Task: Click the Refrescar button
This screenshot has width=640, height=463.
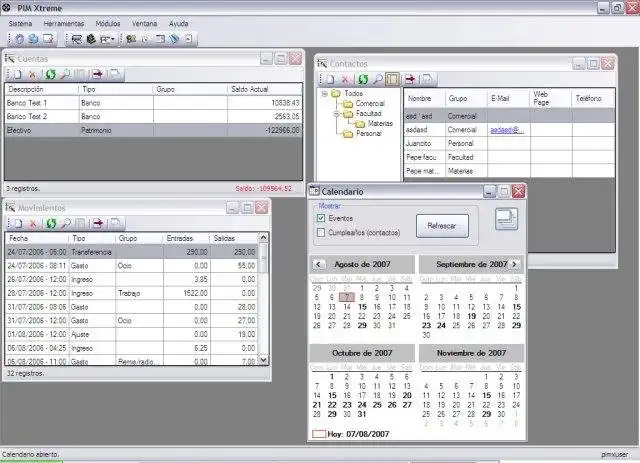Action: pos(442,226)
